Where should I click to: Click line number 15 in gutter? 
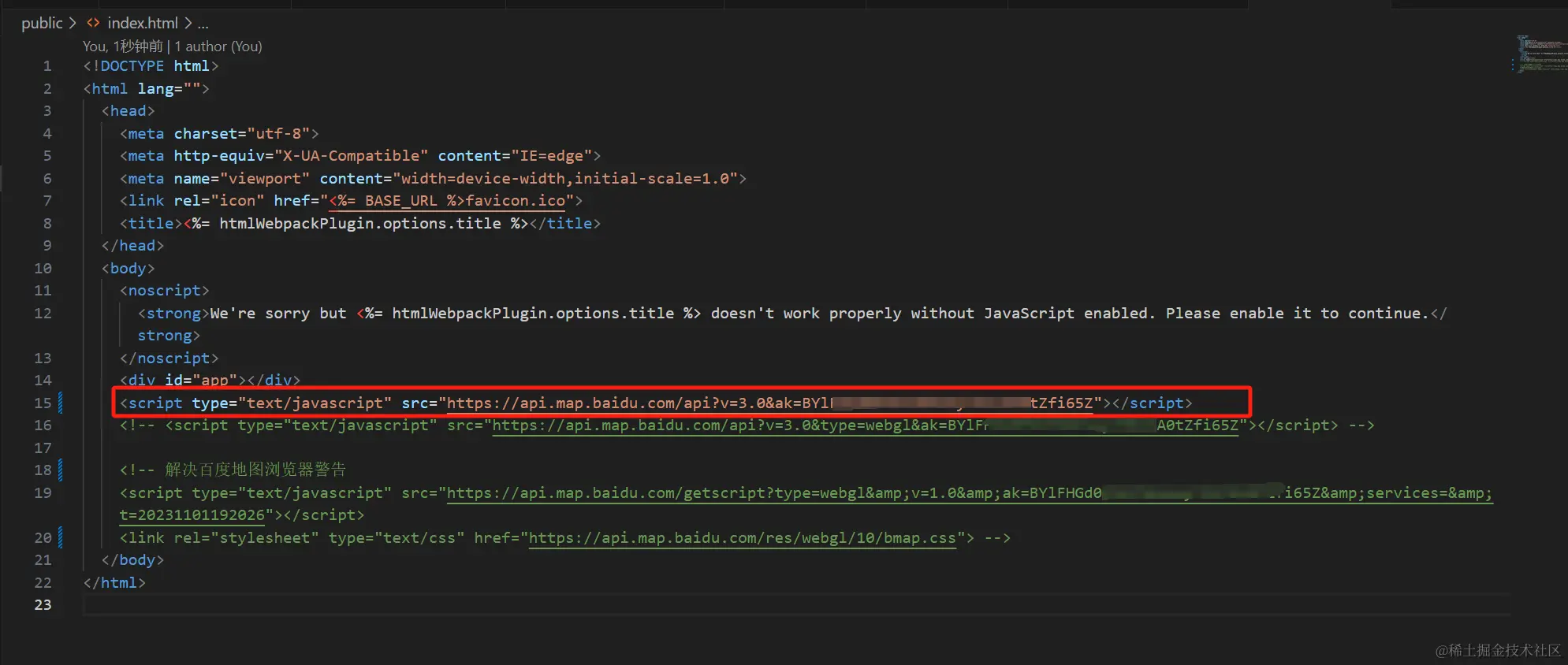click(x=43, y=403)
